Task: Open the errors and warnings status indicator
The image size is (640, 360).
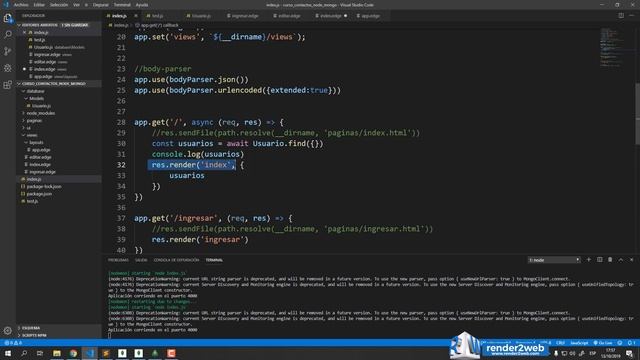Action: coord(13,343)
